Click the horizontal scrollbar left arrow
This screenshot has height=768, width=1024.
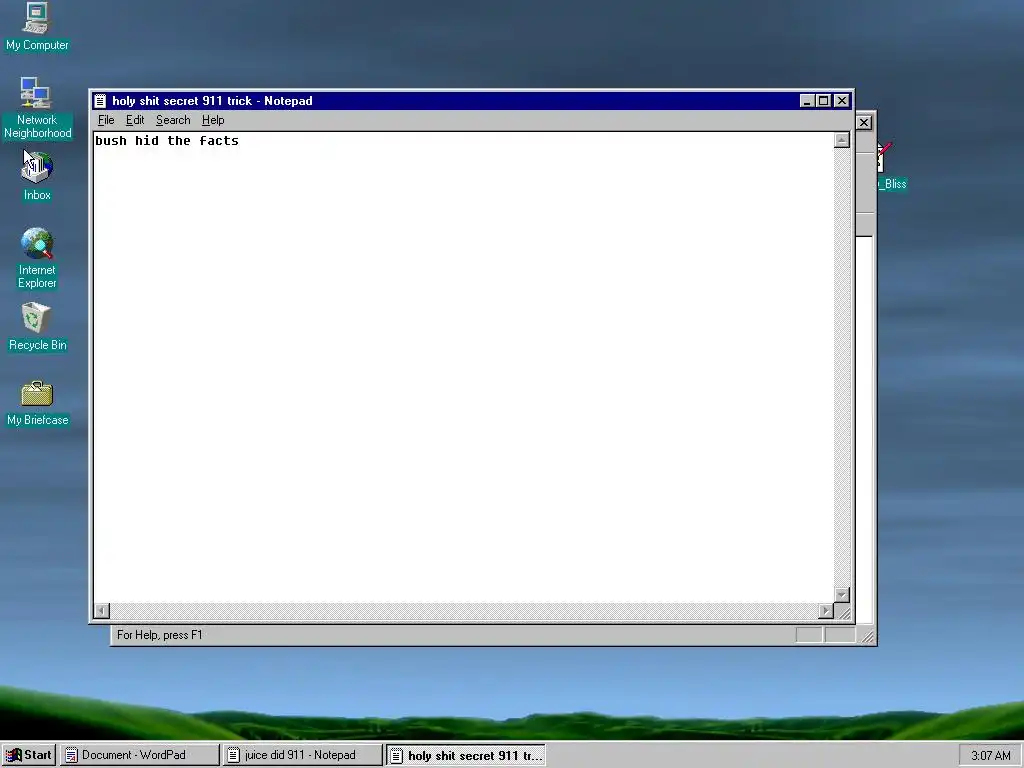102,611
